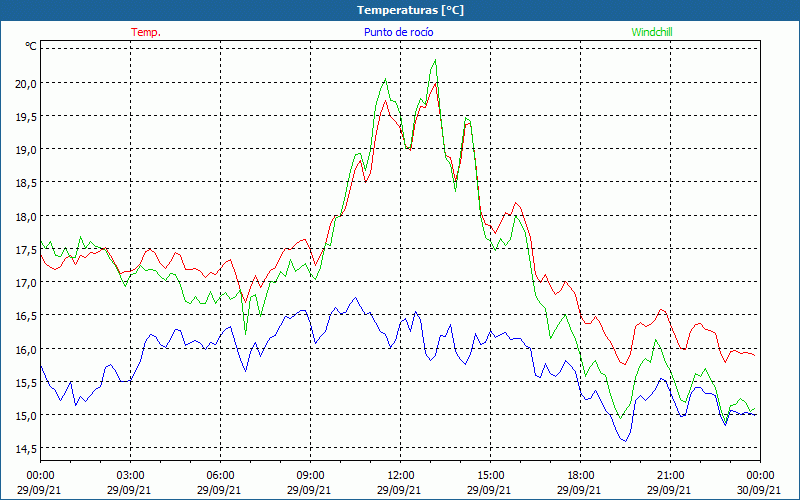Click the 18,0 y-axis value
The width and height of the screenshot is (800, 500).
tap(26, 216)
